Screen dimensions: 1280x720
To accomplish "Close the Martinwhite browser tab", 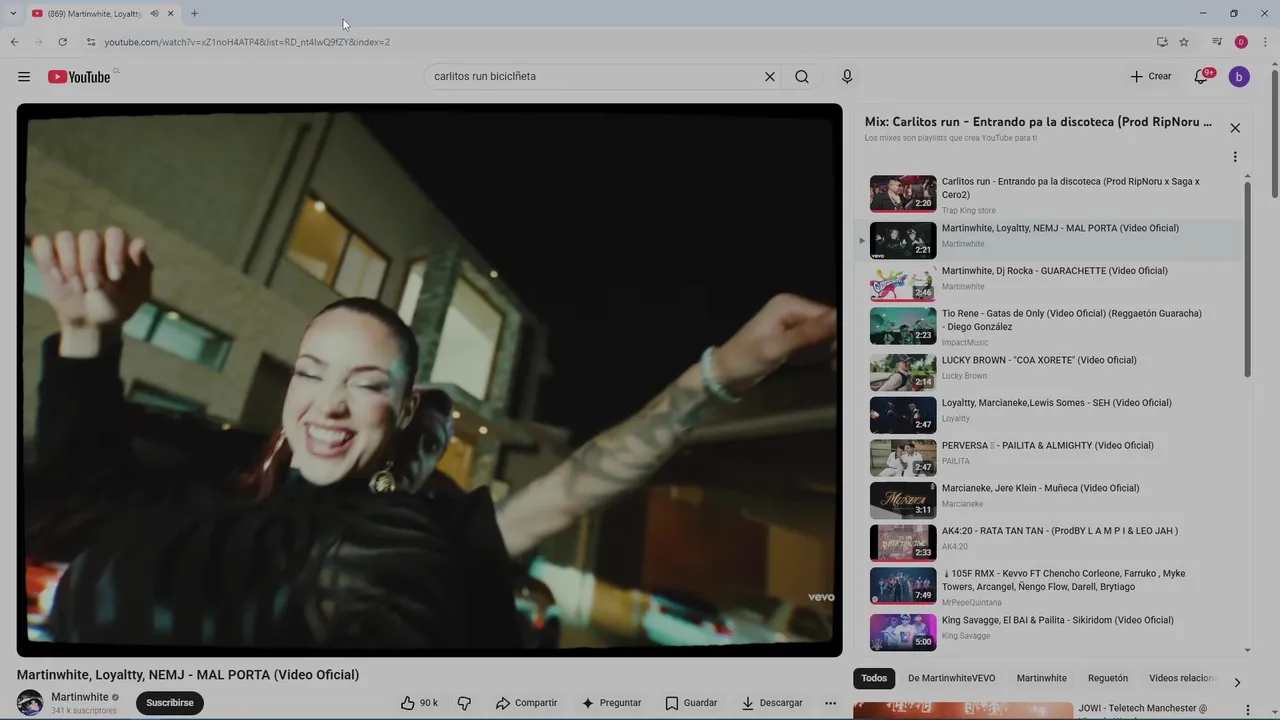I will (170, 13).
